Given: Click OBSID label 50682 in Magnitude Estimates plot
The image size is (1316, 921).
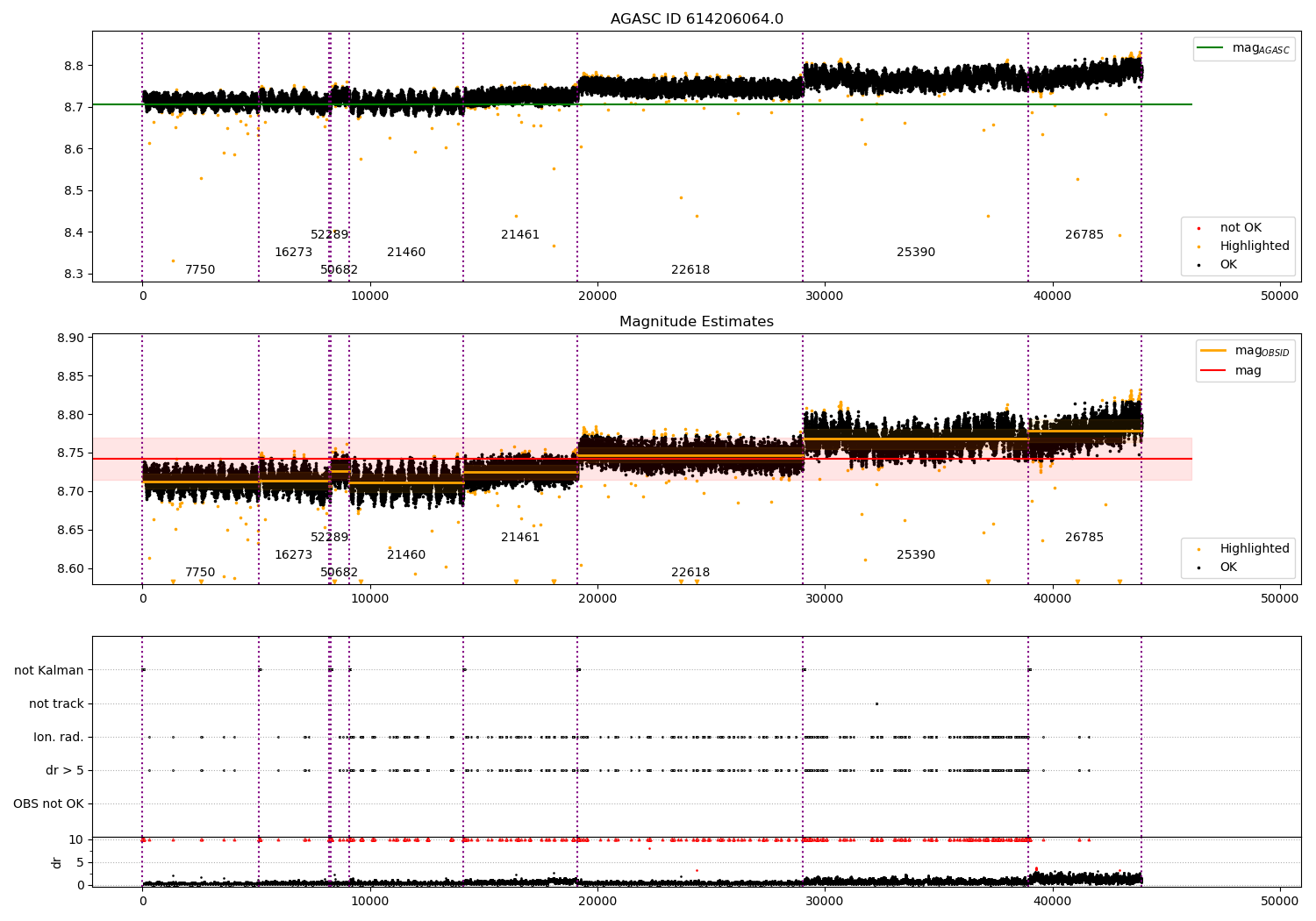Looking at the screenshot, I should click(339, 573).
